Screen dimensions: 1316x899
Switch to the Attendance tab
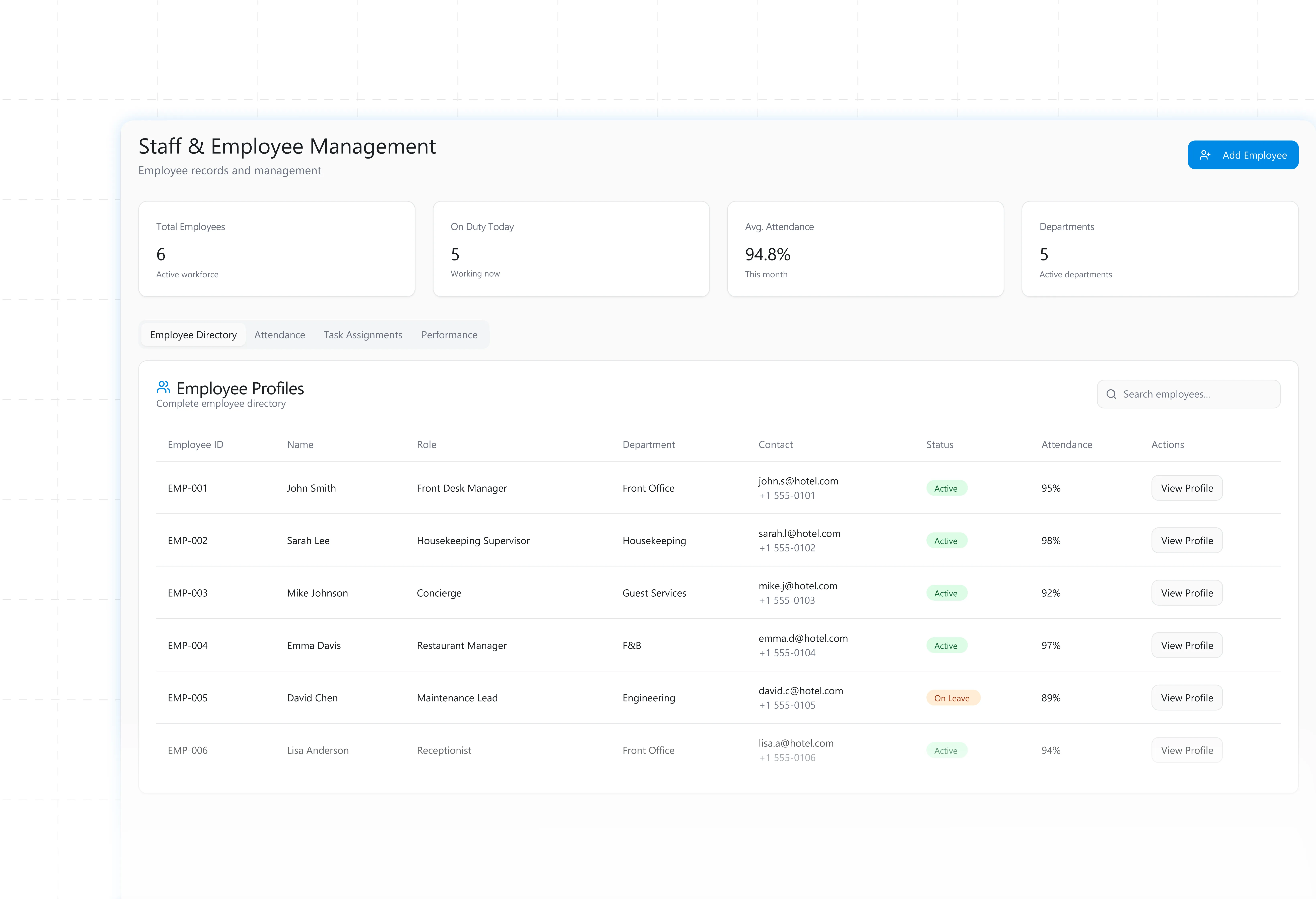(279, 335)
